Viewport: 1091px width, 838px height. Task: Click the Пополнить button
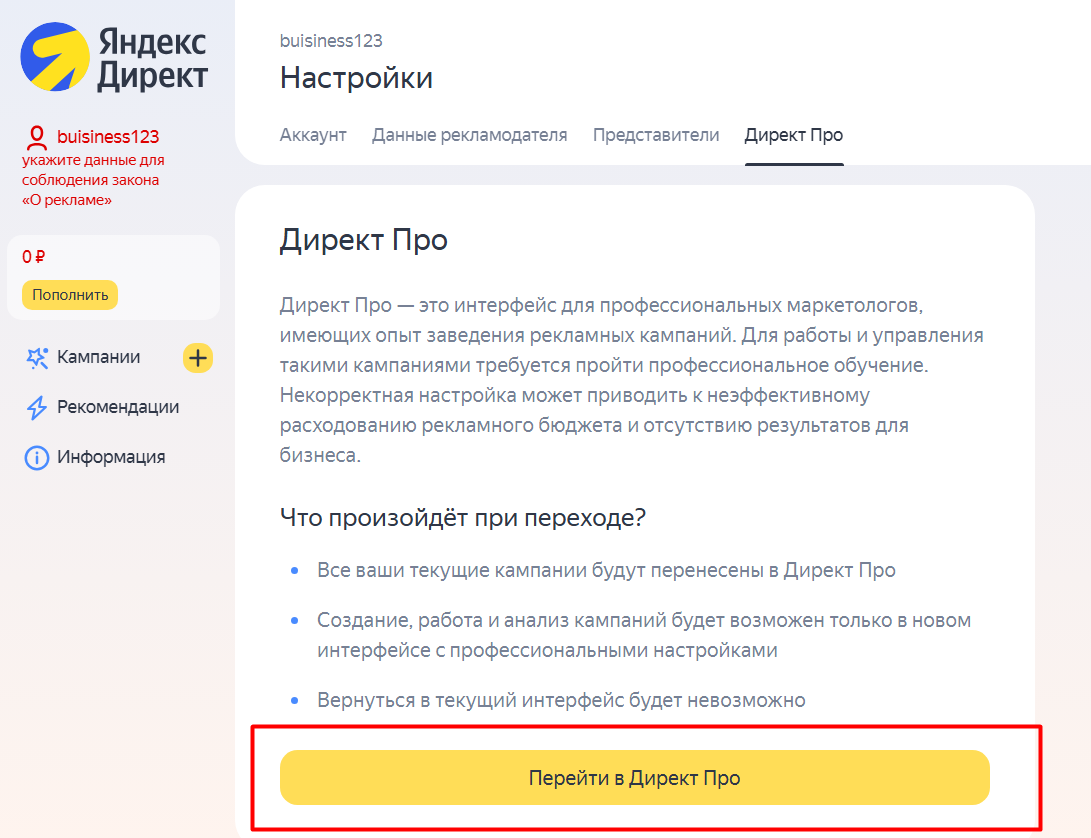pos(70,295)
